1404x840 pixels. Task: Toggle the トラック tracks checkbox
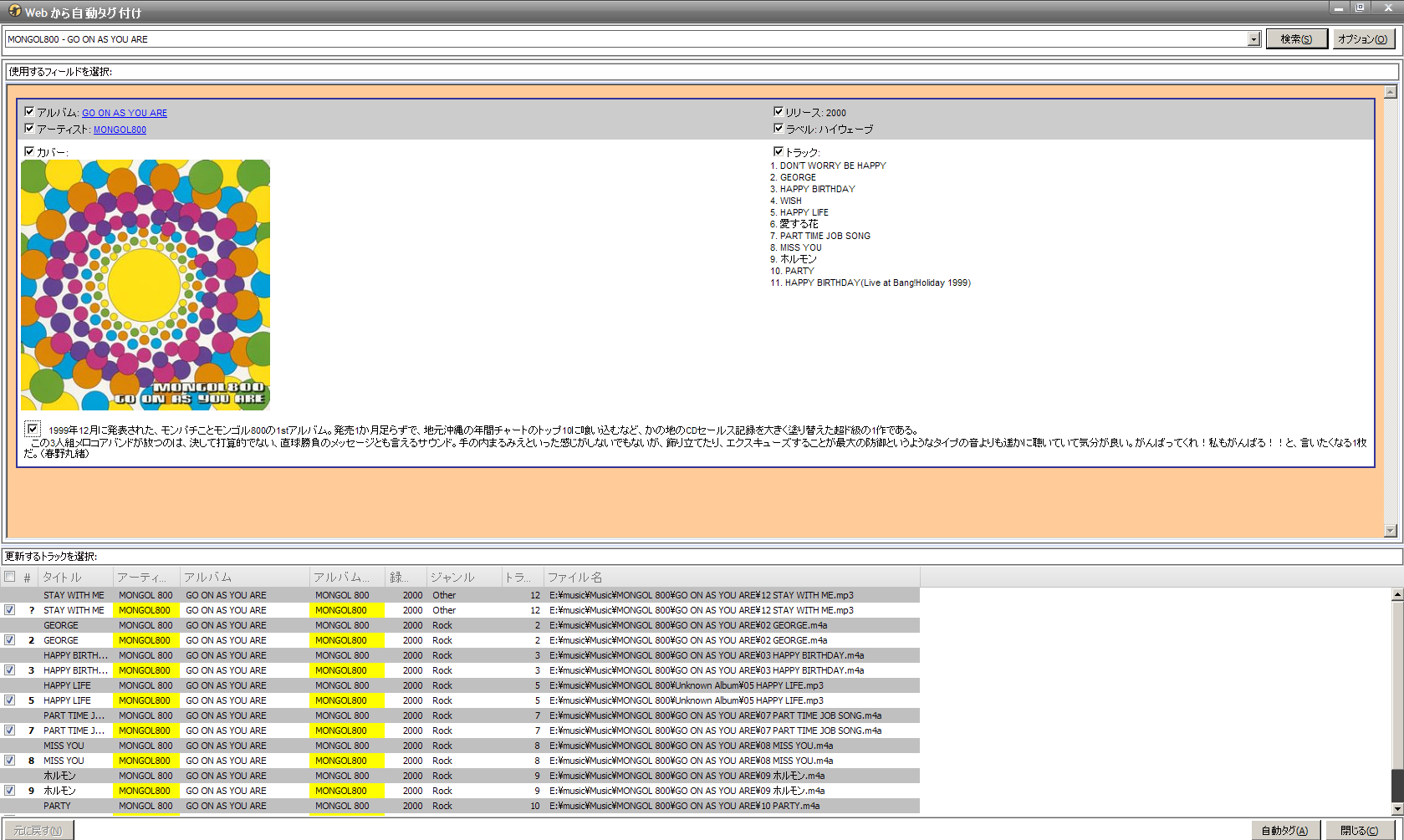coord(779,151)
